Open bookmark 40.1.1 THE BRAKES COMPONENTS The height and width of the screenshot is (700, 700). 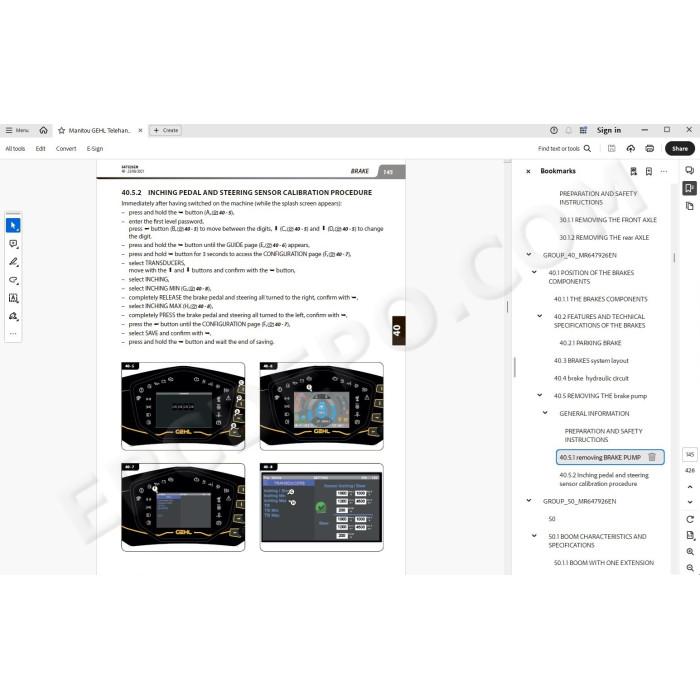[600, 299]
